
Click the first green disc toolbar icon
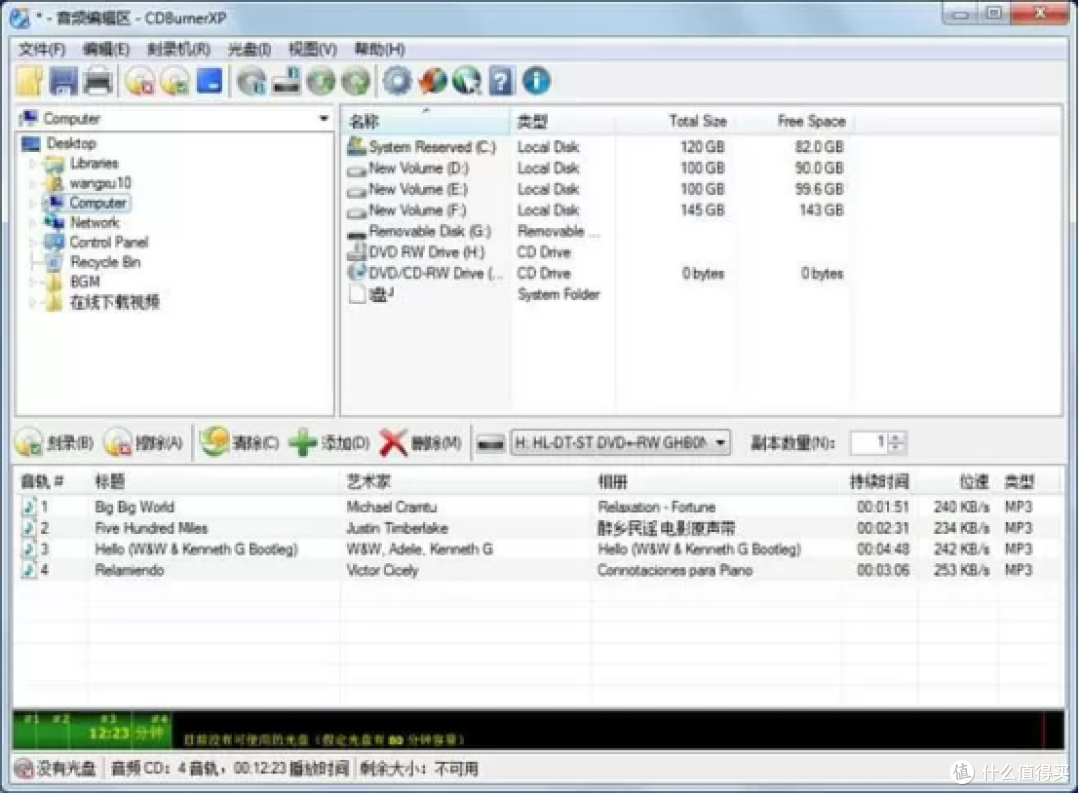321,81
